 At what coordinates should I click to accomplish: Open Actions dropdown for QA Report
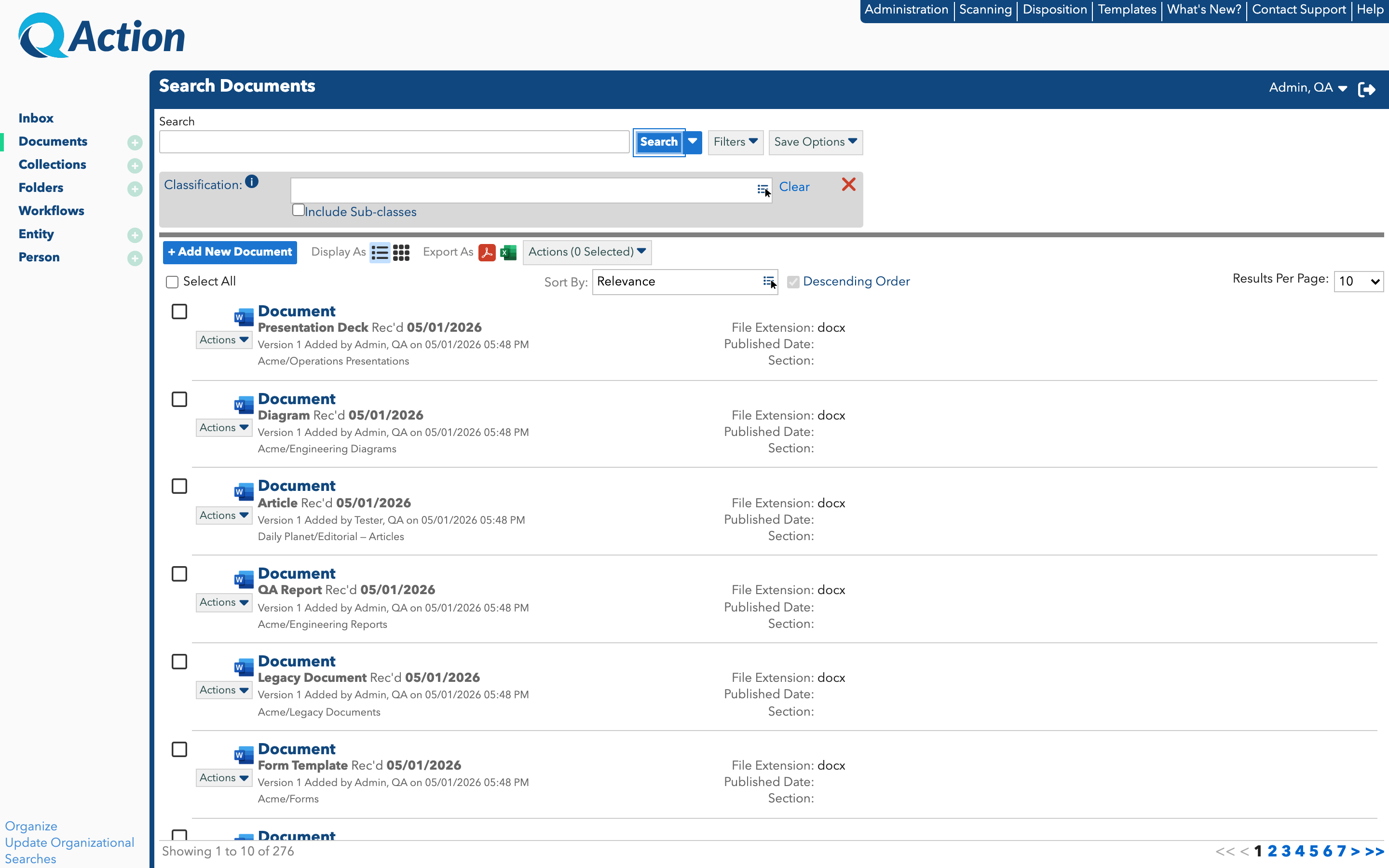[224, 603]
